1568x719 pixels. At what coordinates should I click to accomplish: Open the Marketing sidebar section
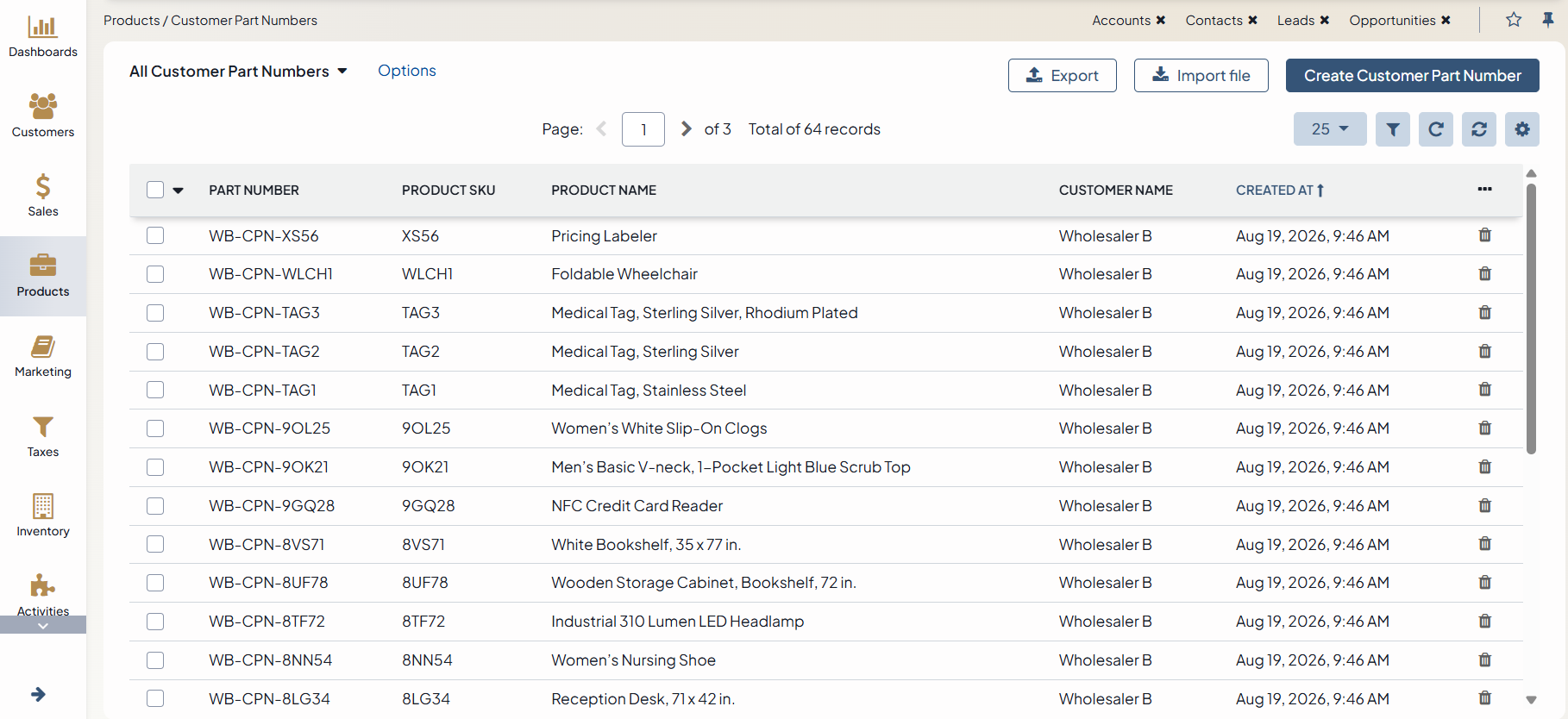pos(43,356)
